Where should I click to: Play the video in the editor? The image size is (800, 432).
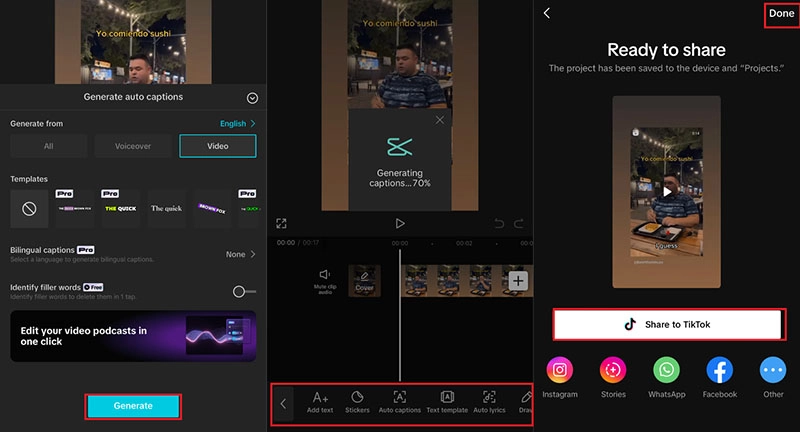click(400, 223)
